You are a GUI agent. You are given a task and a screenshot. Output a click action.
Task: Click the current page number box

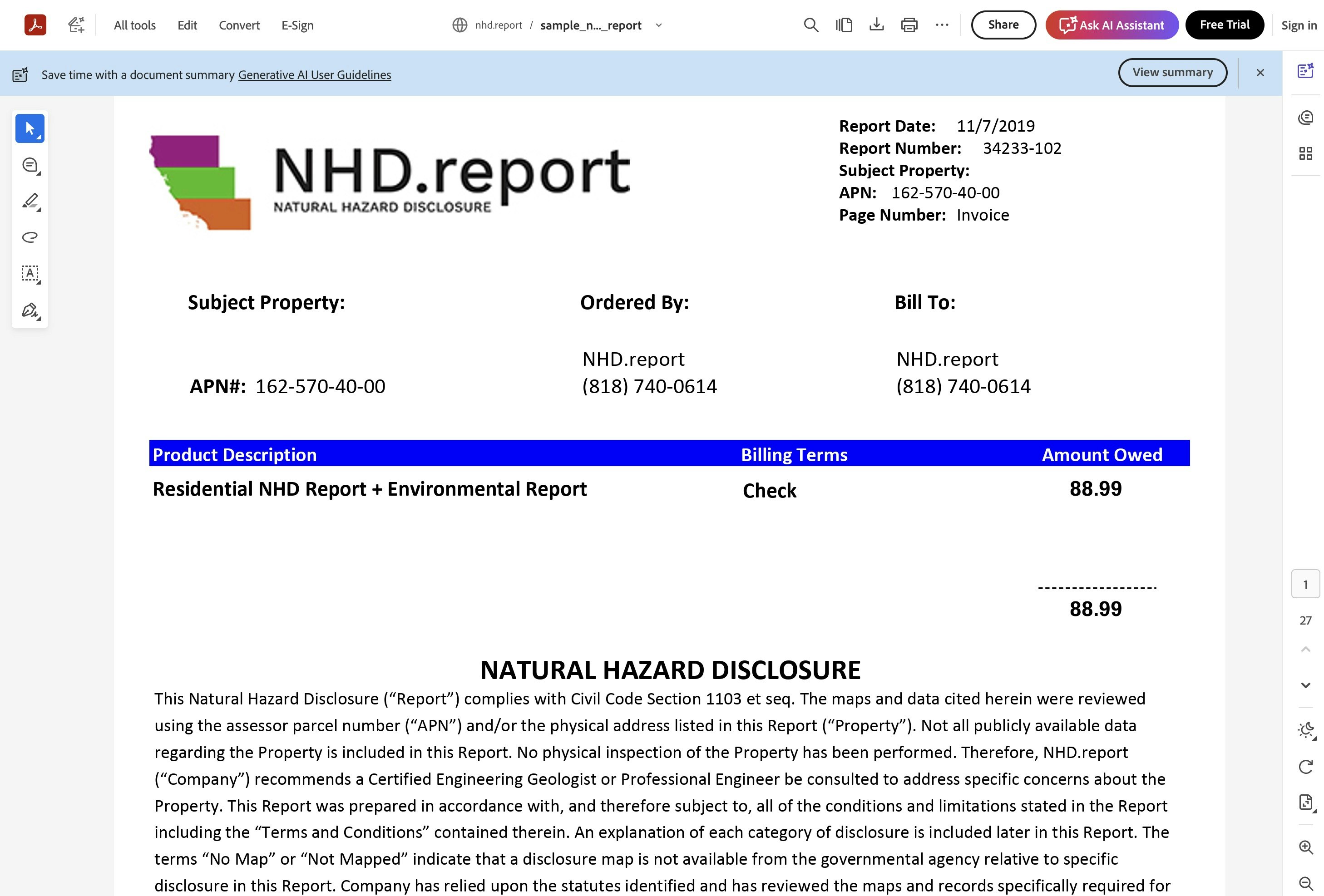pos(1305,584)
